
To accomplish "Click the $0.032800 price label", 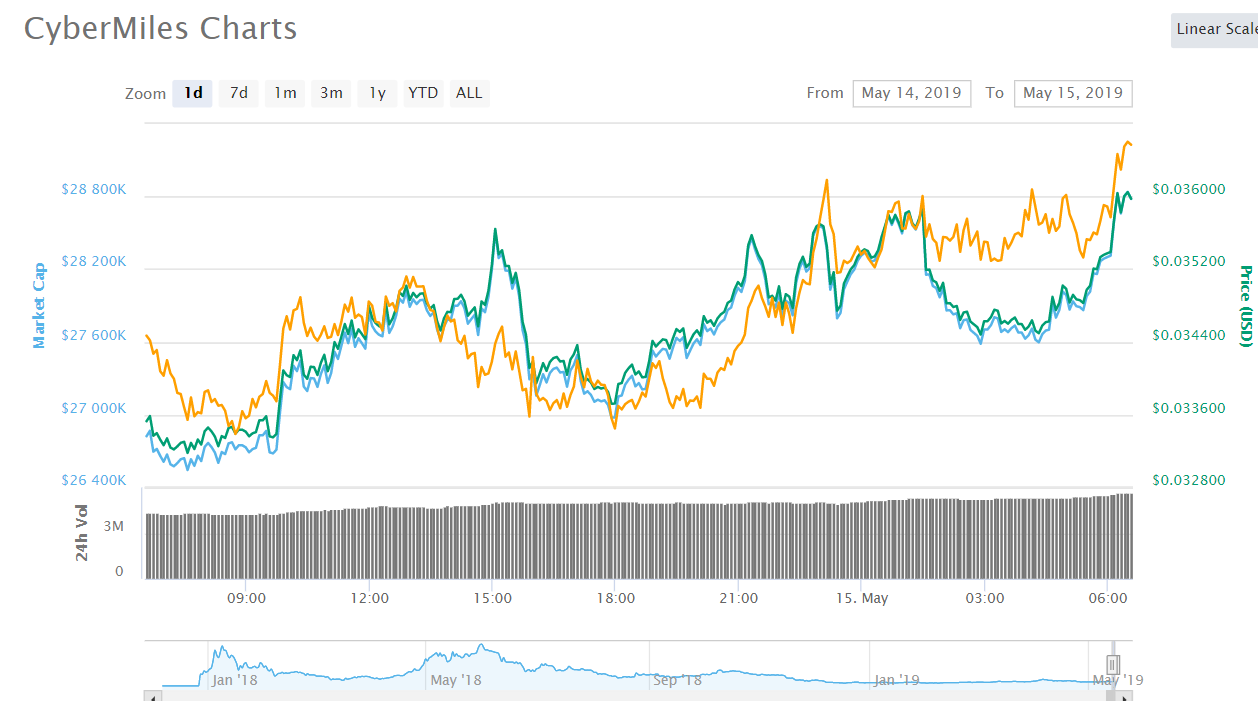I will click(1189, 481).
